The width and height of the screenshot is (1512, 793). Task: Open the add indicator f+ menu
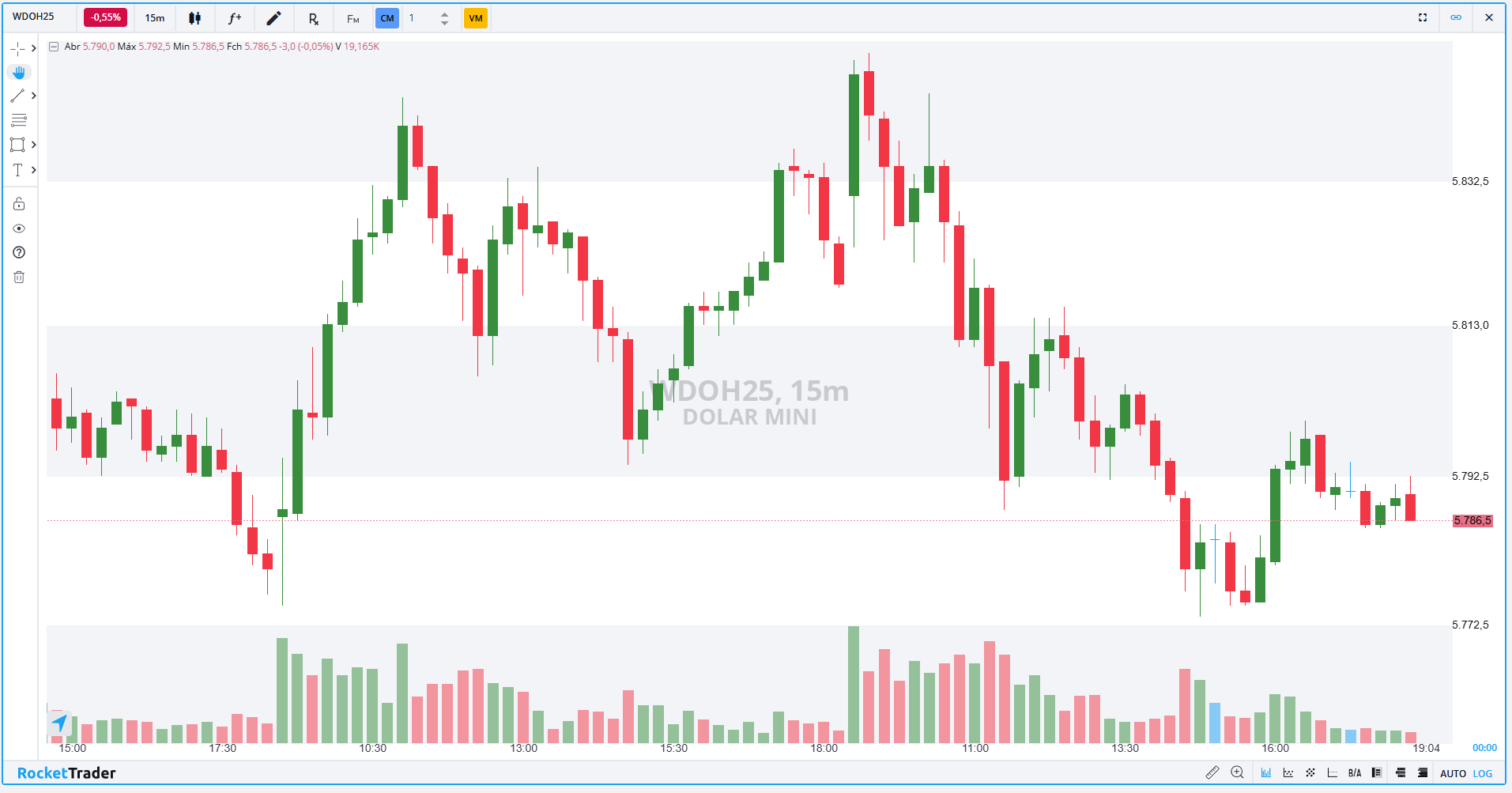(235, 18)
